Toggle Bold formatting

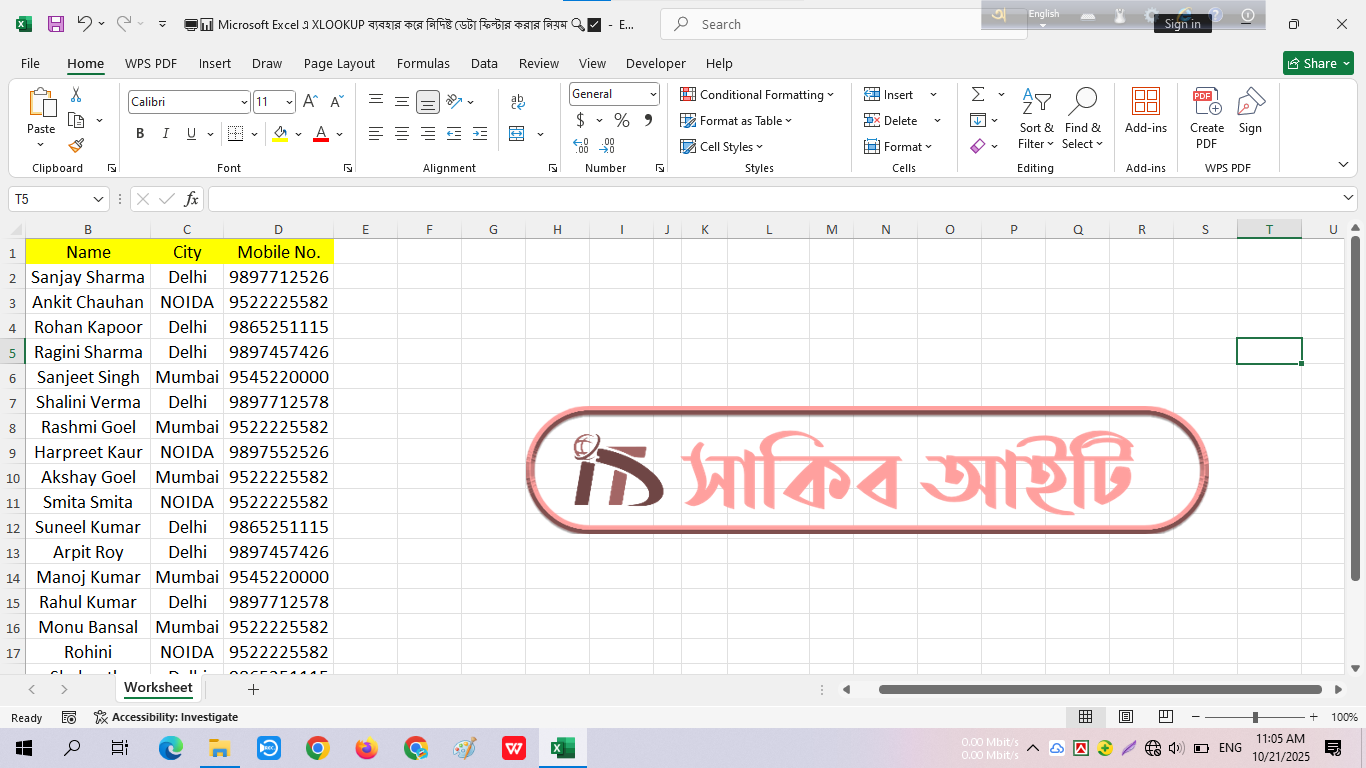point(140,134)
